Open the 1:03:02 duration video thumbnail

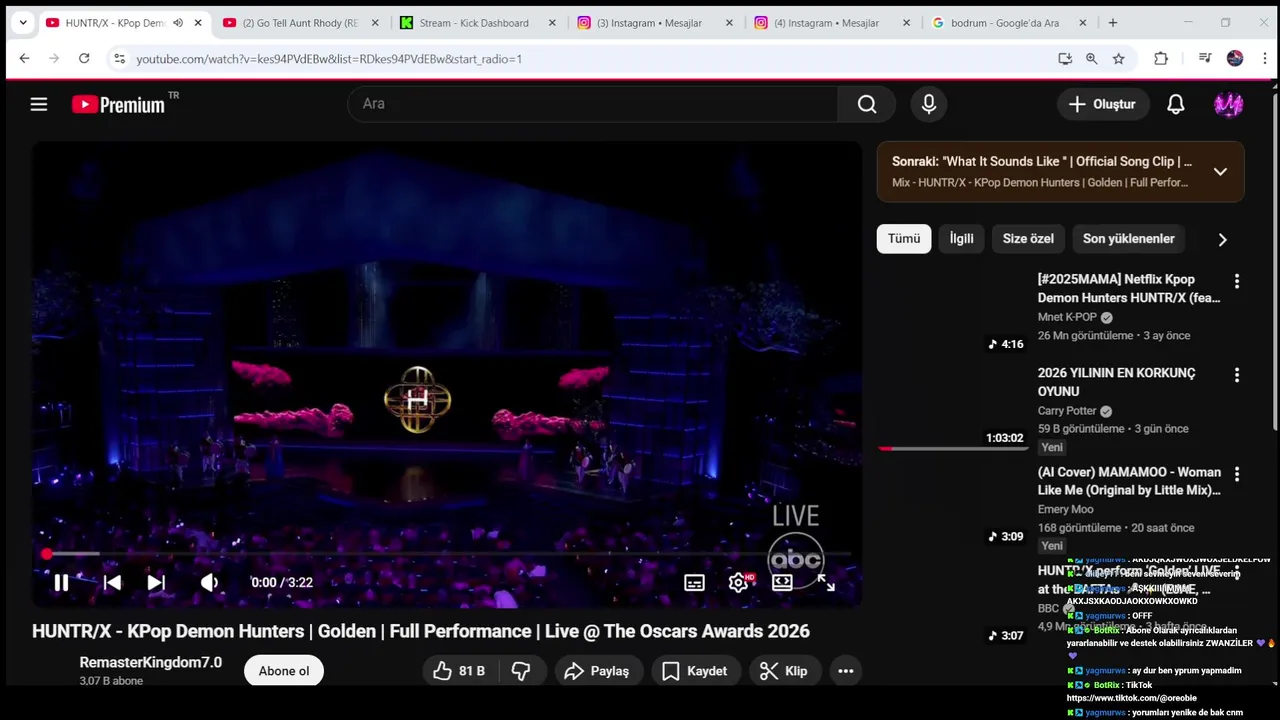[954, 407]
